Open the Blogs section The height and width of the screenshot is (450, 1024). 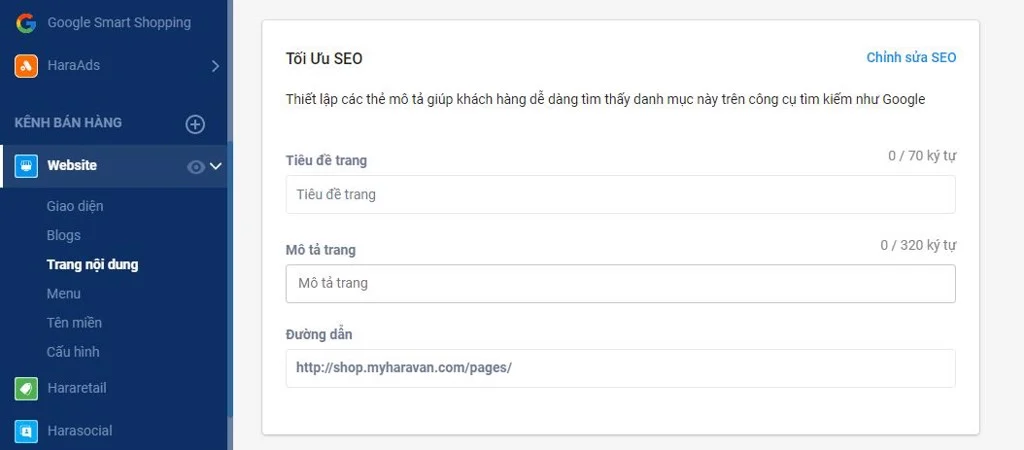coord(64,235)
